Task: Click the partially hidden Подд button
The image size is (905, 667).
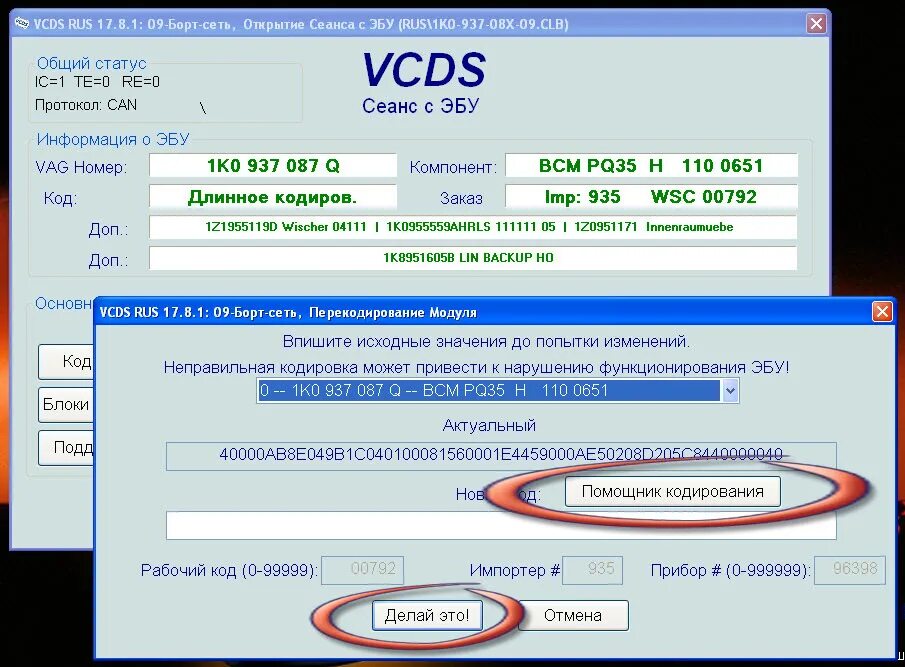Action: [x=66, y=448]
